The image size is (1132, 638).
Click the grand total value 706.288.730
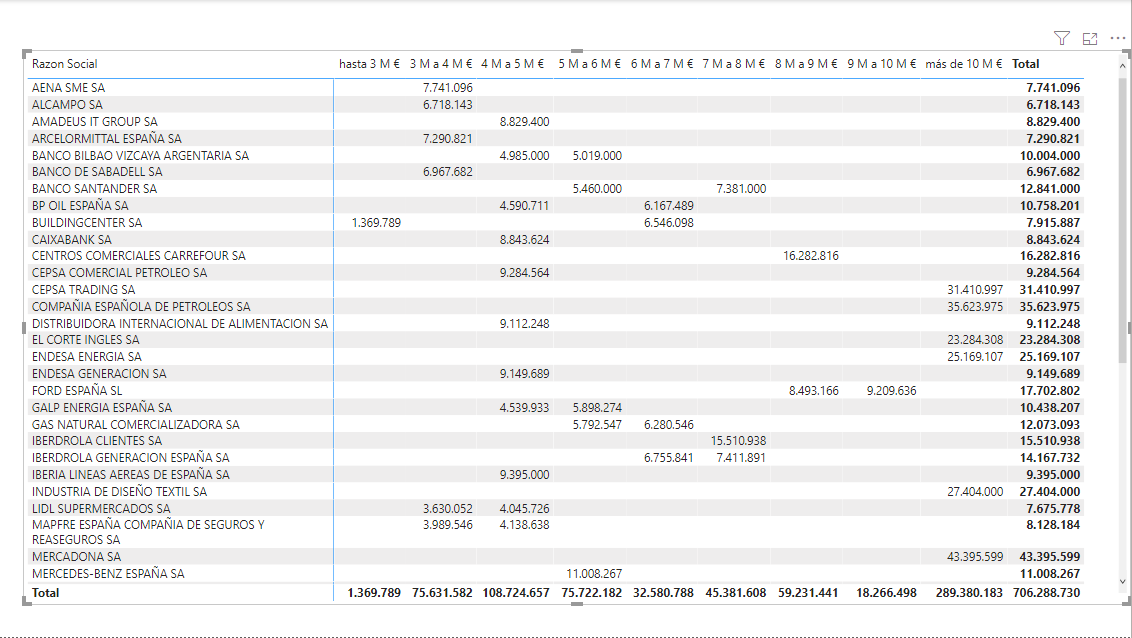pos(1045,593)
